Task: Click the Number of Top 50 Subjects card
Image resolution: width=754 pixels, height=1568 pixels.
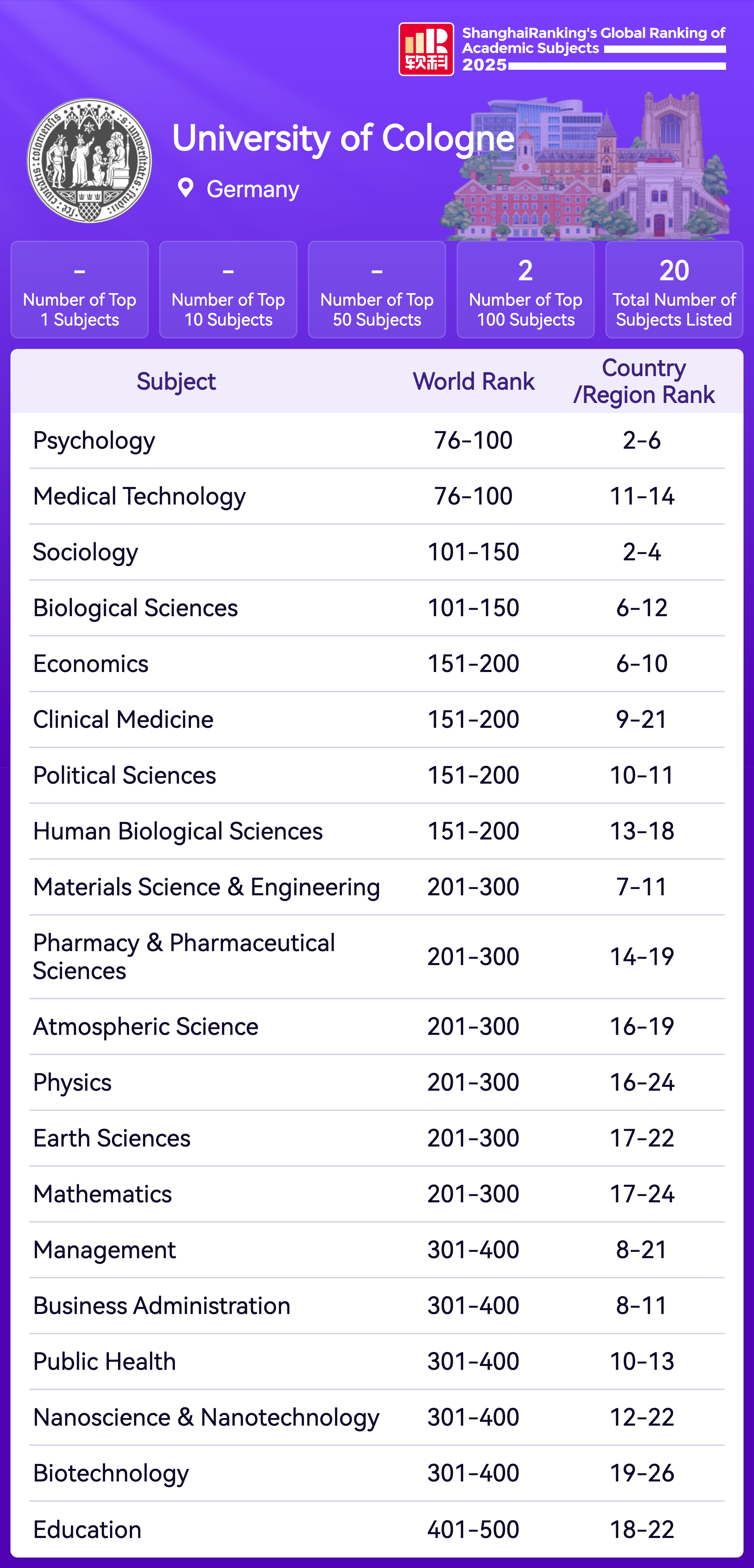Action: [376, 290]
